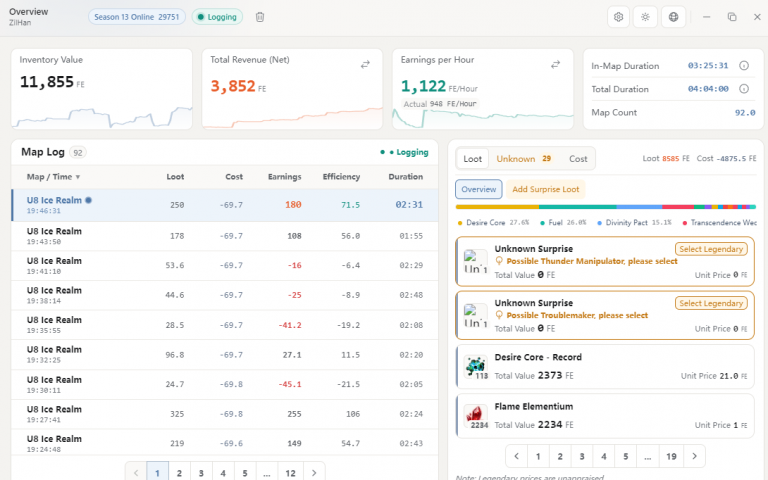Click the trash bin icon beside Logging
The image size is (768, 480).
260,17
